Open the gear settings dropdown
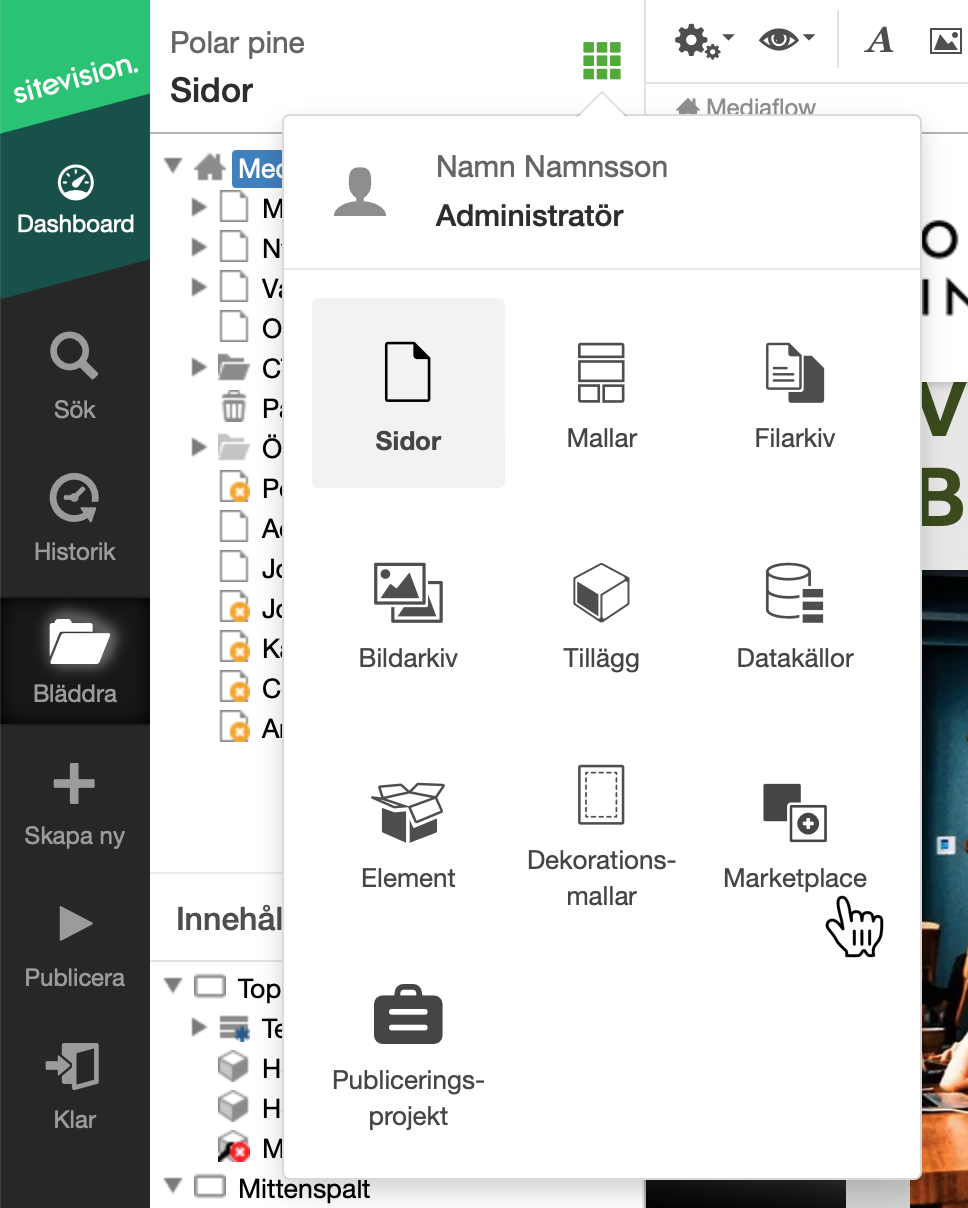 click(x=704, y=40)
